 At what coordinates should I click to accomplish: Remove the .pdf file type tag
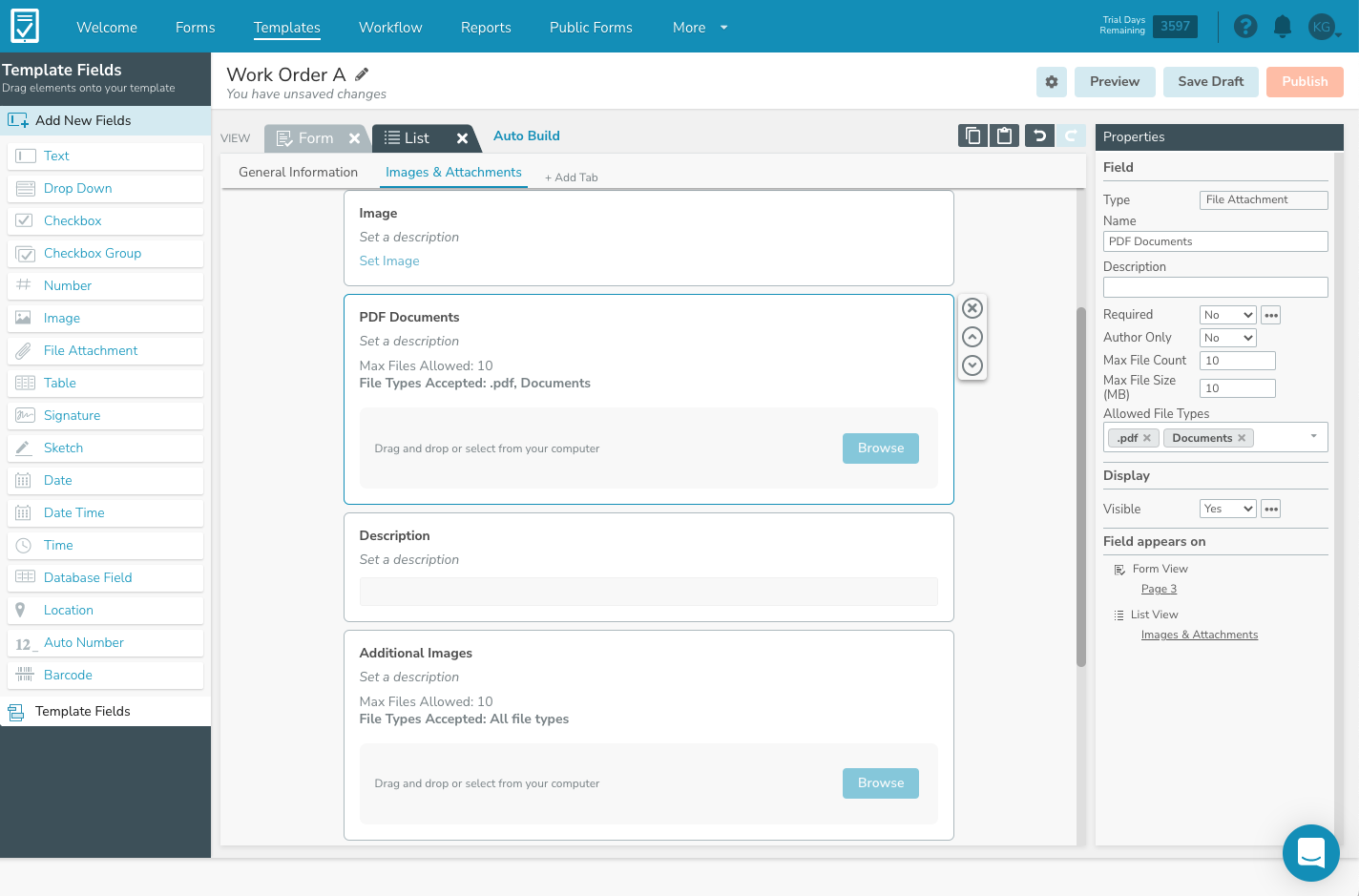(x=1147, y=438)
